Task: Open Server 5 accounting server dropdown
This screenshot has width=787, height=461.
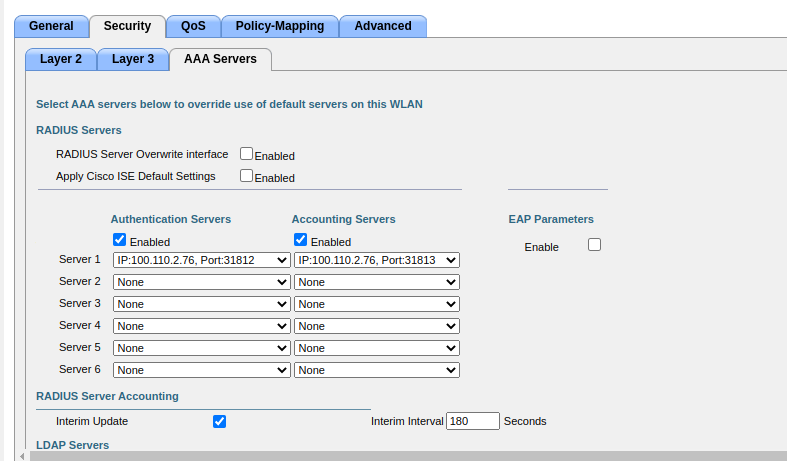Action: [377, 348]
